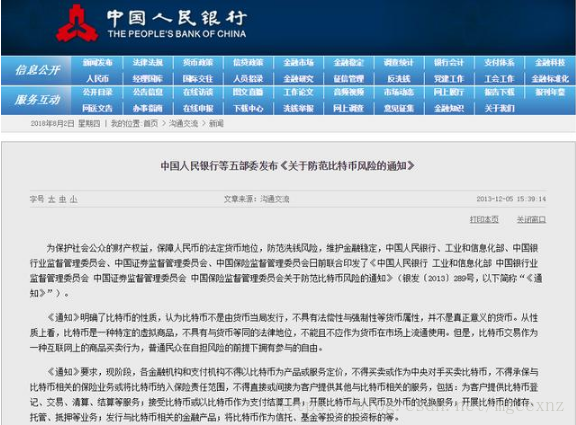Click 金融标准化 in the navigation
576x425 pixels.
tap(550, 79)
